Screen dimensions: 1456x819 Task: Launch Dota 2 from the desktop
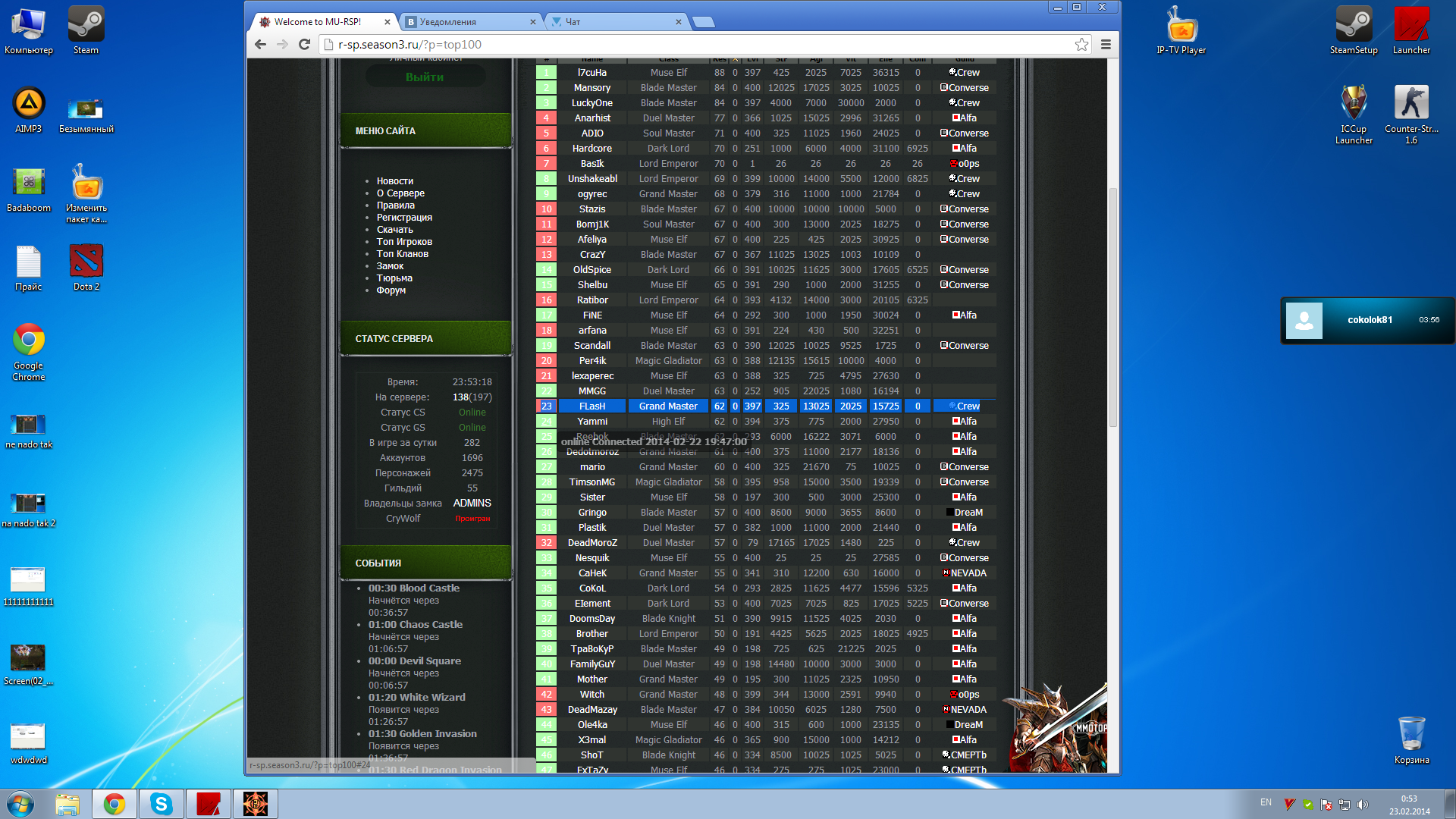click(x=86, y=267)
